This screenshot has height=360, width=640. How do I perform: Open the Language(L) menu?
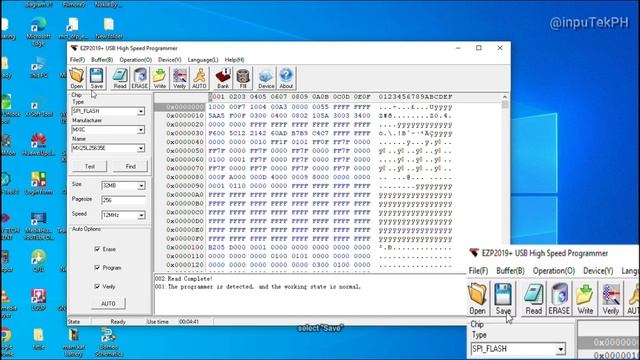pos(203,60)
